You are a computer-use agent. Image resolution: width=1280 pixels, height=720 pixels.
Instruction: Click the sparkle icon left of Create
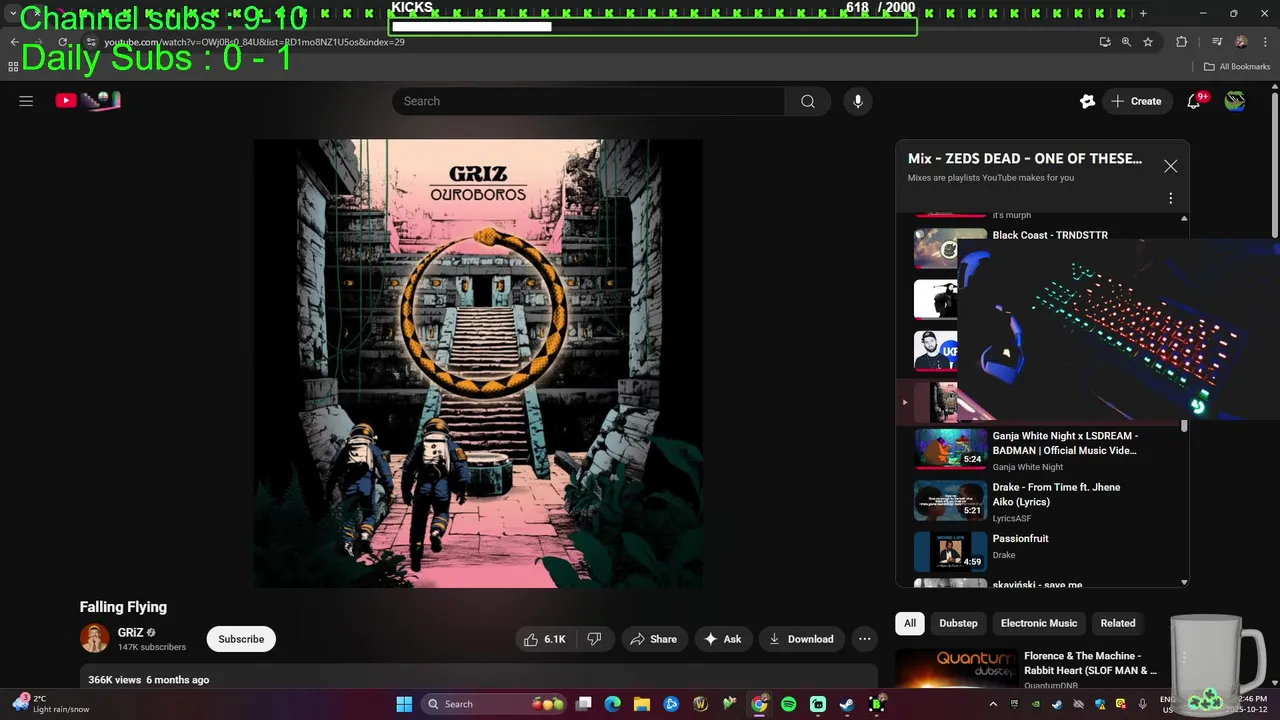point(1088,101)
